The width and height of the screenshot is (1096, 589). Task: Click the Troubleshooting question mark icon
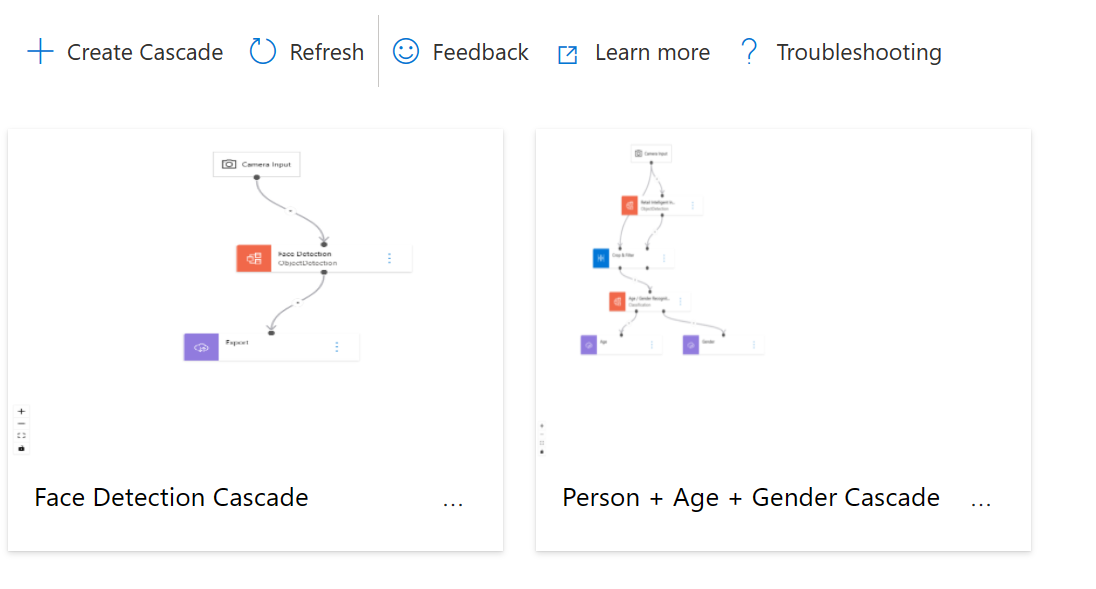click(x=749, y=51)
